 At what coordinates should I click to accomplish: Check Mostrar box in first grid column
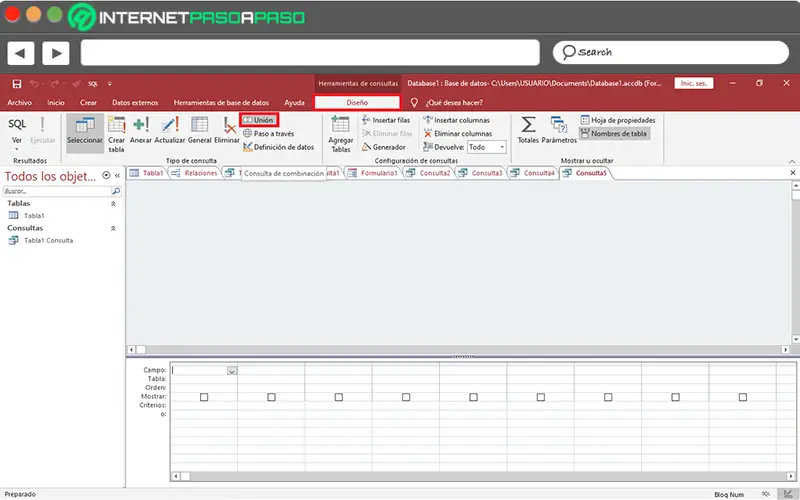204,397
